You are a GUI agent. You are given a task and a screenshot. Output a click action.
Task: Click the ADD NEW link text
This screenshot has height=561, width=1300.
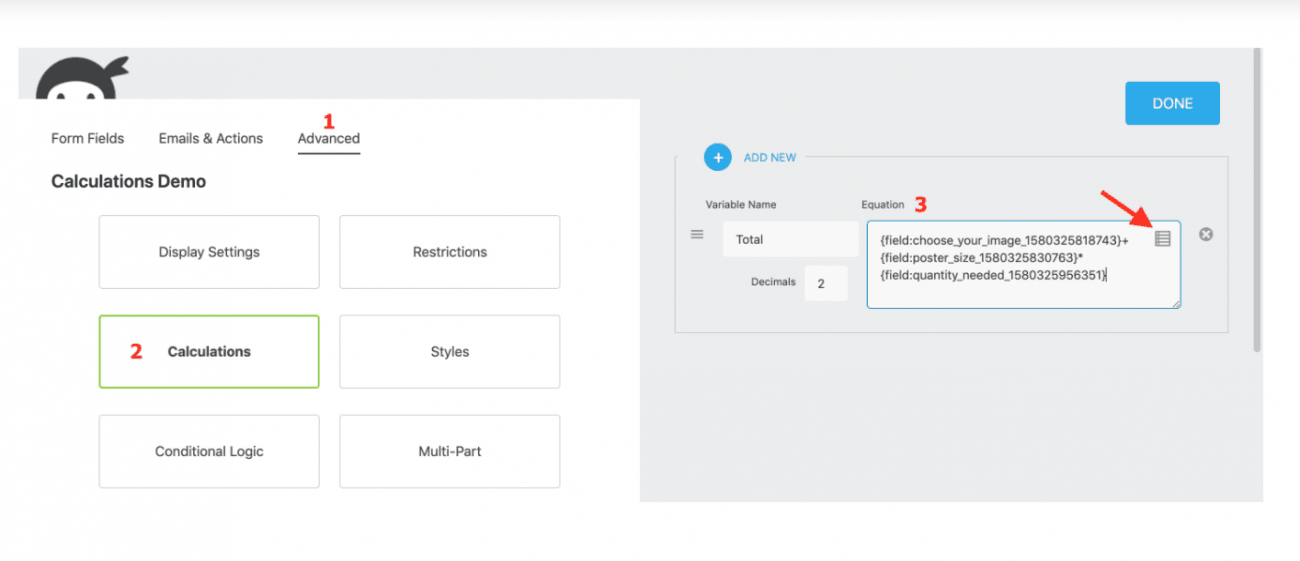pyautogui.click(x=770, y=158)
